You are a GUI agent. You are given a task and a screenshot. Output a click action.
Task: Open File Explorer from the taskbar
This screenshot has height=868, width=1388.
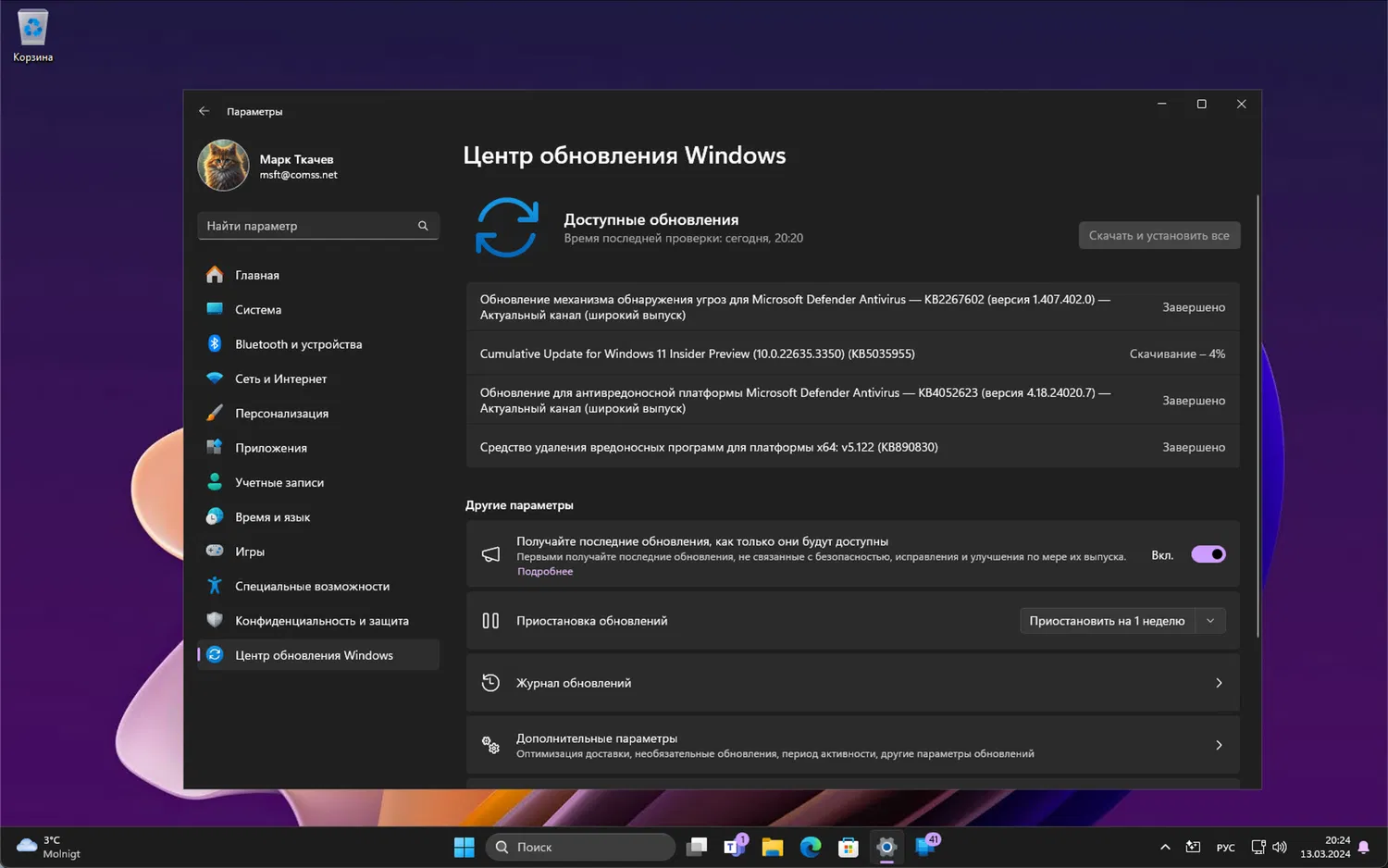[x=773, y=847]
